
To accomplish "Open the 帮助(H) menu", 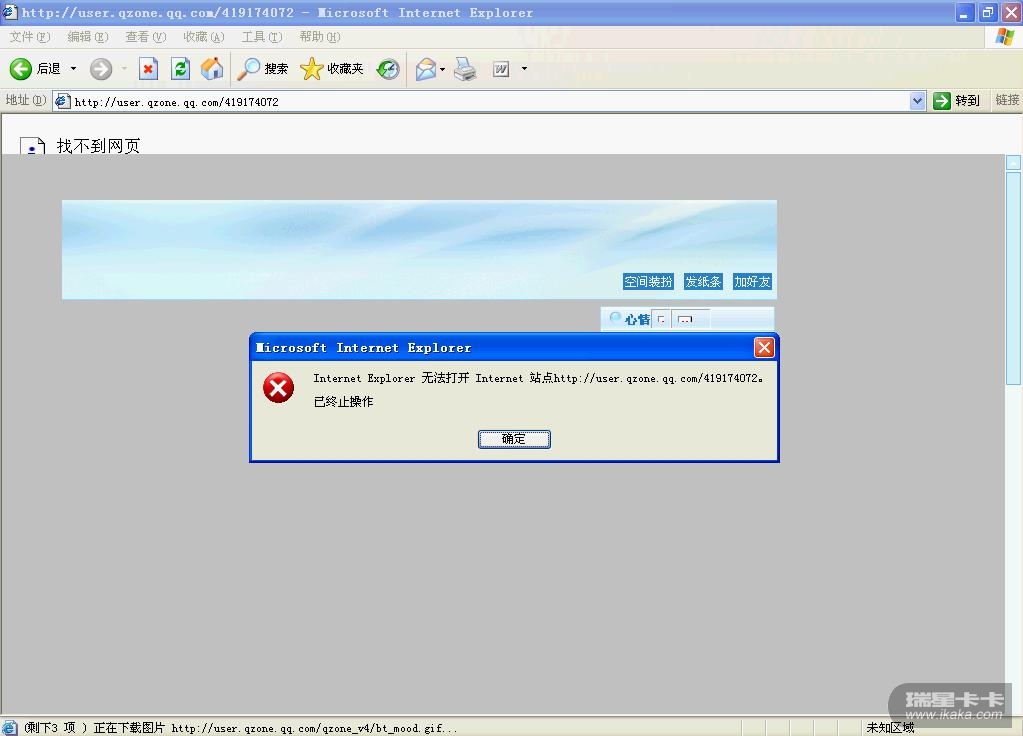I will tap(320, 37).
